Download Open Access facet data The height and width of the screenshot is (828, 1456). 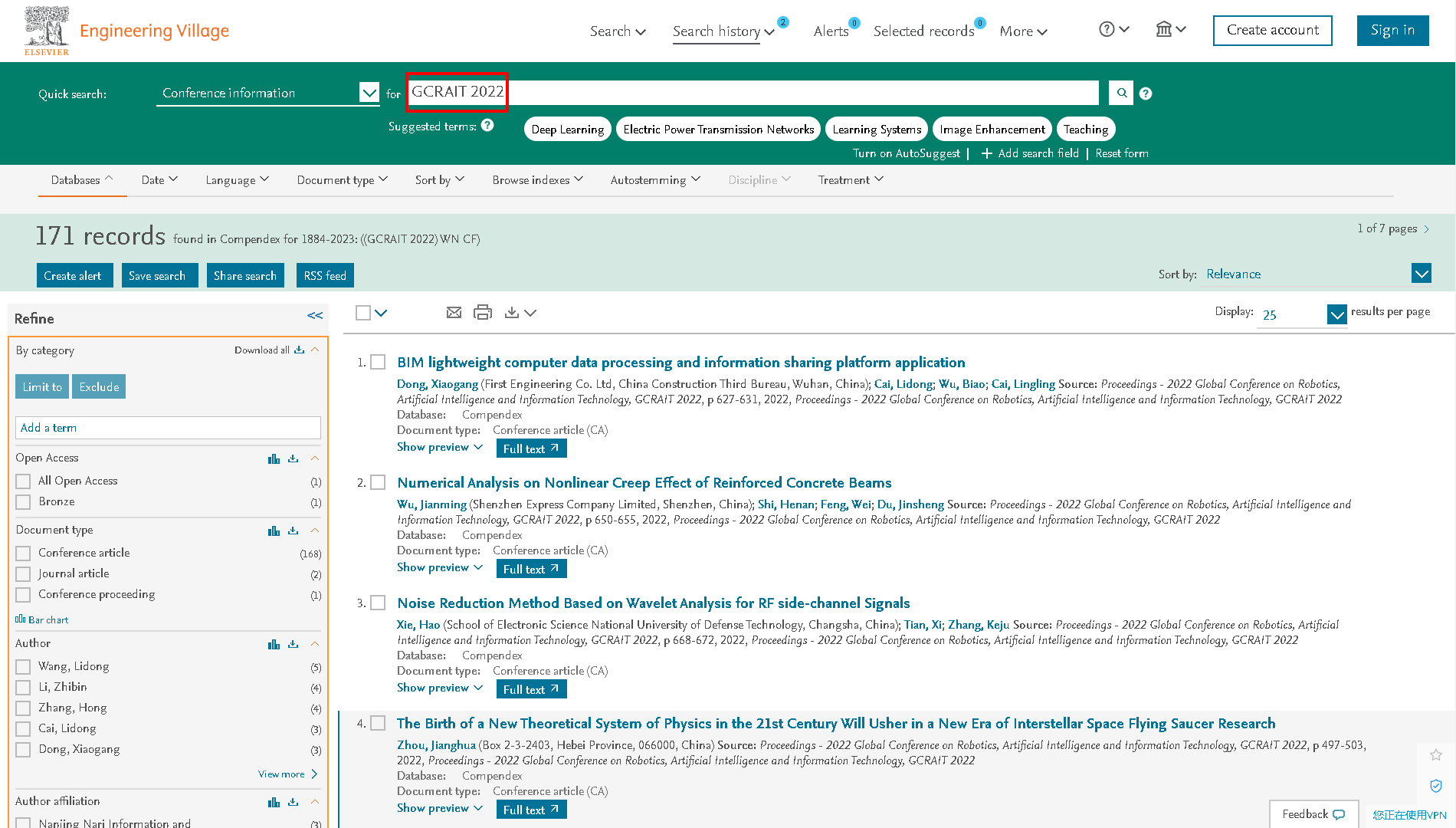293,458
